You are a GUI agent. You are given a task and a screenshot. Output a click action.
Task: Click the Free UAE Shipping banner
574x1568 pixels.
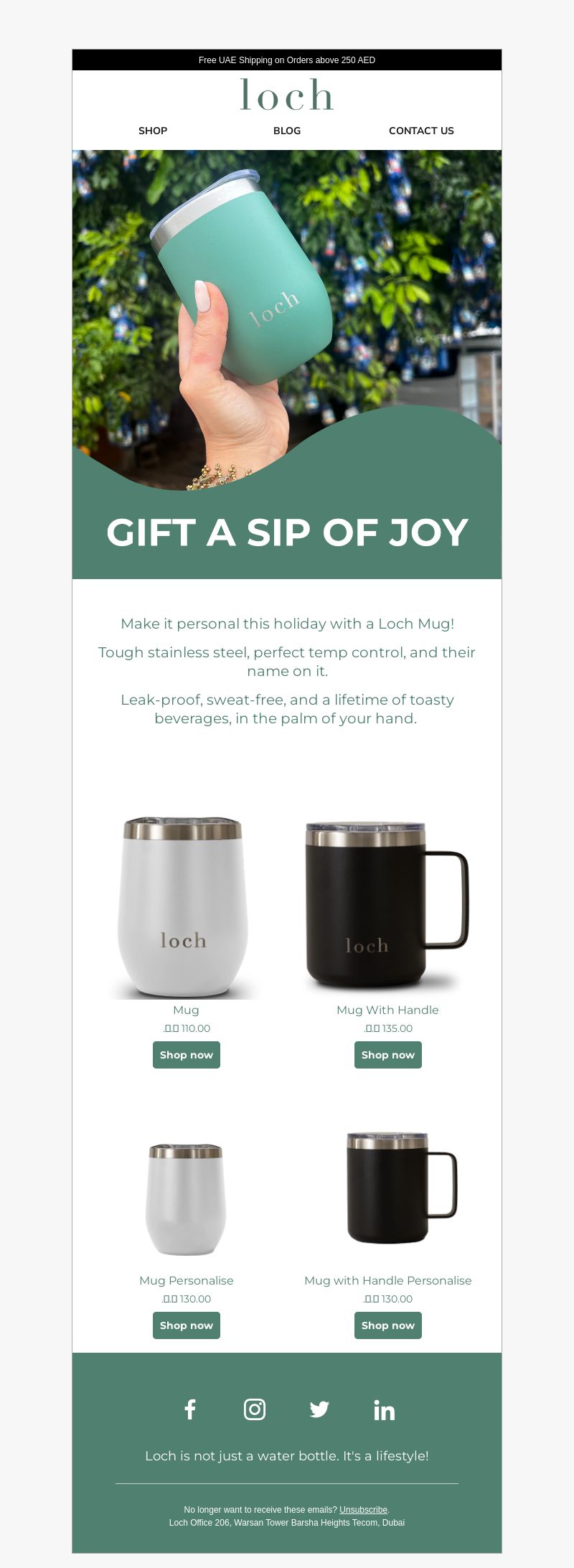pyautogui.click(x=287, y=60)
